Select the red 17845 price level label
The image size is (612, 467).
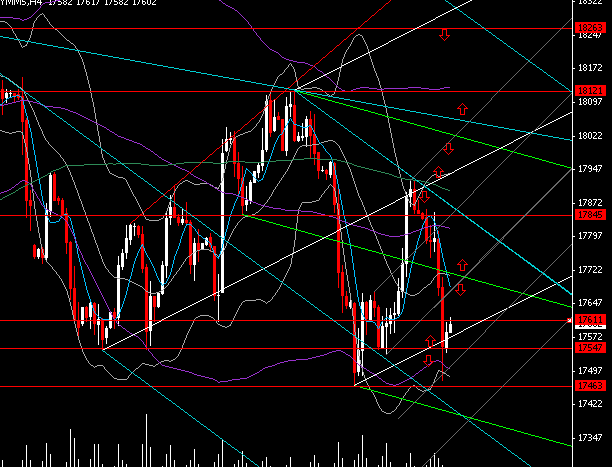point(590,215)
